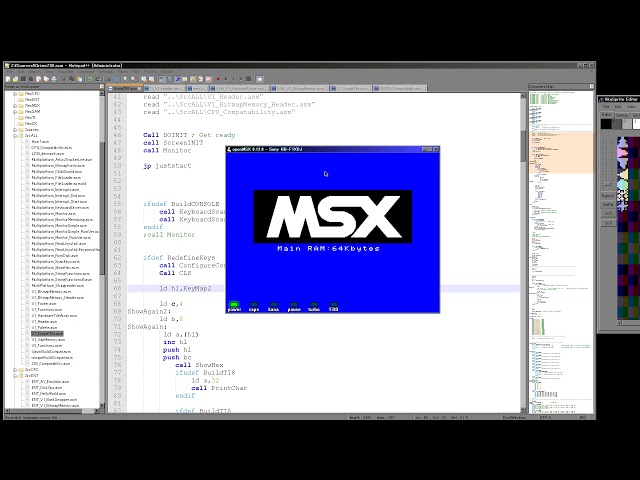Click the New file icon in Notepad++ toolbar

(x=8, y=79)
